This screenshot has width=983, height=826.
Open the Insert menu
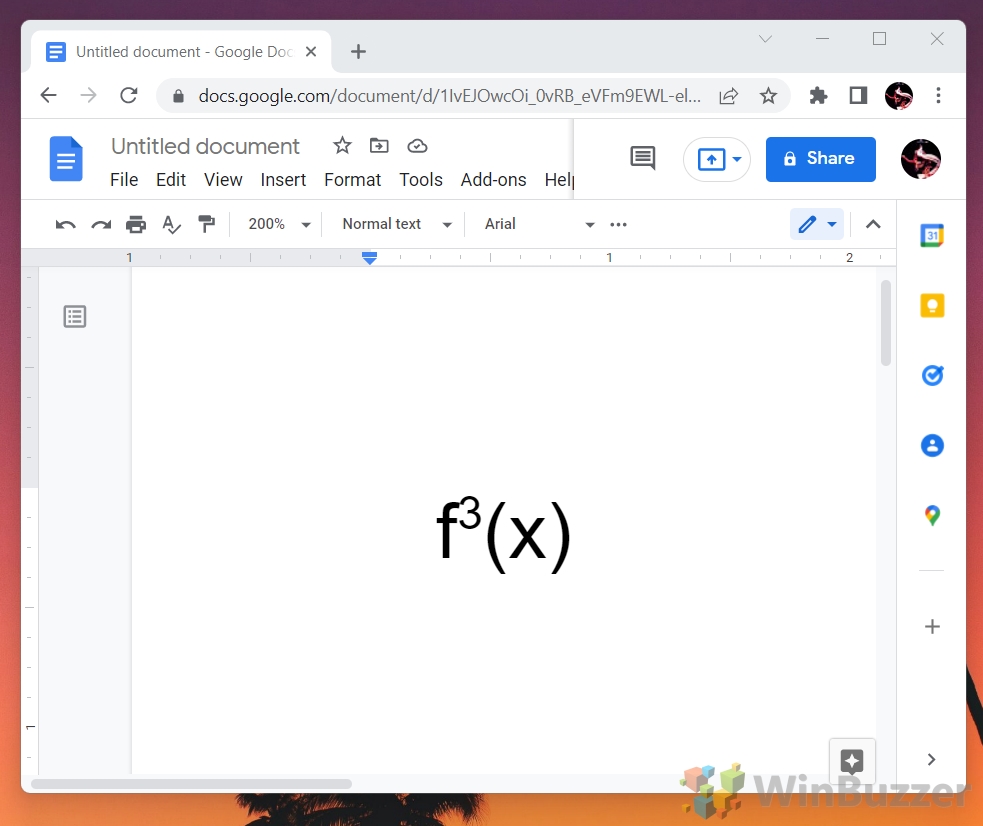[x=283, y=180]
